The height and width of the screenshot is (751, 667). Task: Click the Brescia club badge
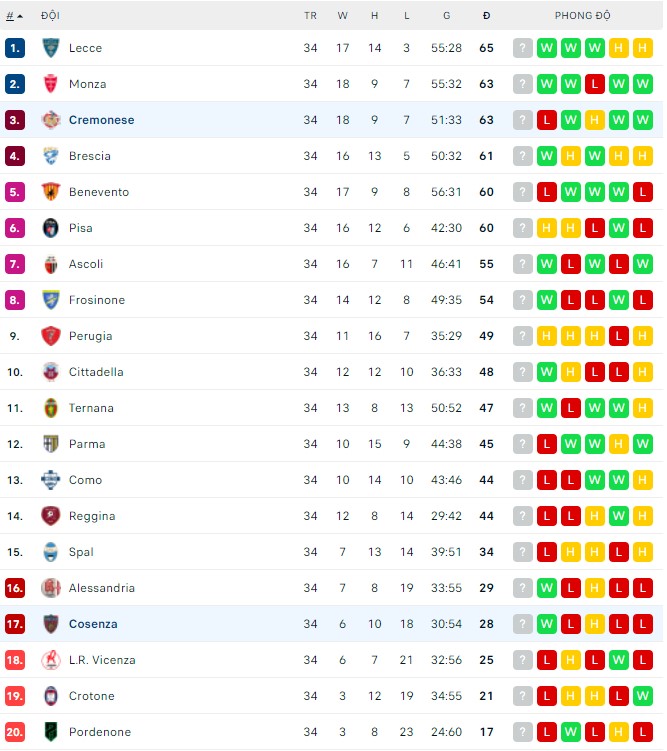point(50,156)
